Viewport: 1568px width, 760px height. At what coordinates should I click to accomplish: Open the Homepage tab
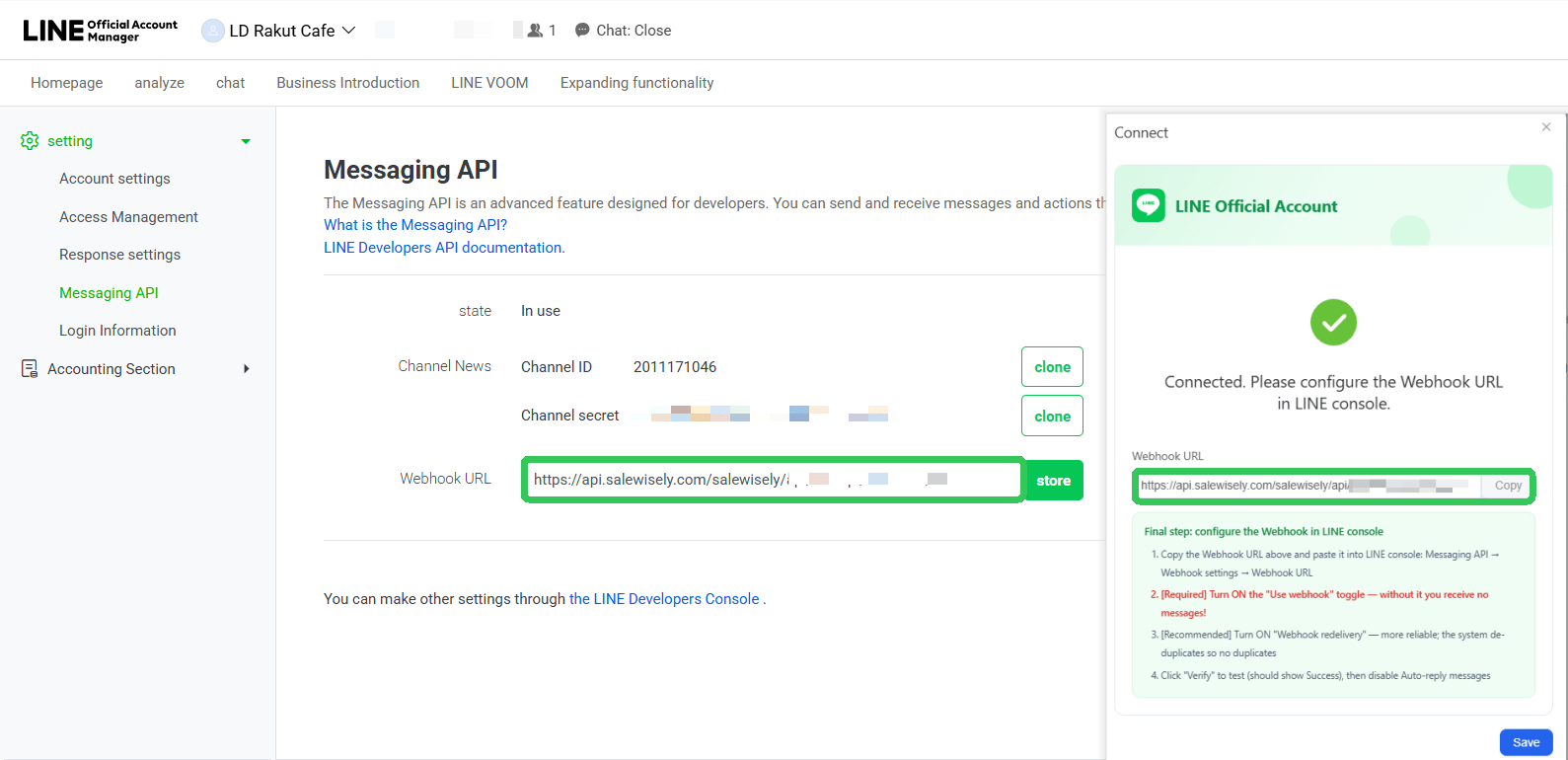[67, 83]
